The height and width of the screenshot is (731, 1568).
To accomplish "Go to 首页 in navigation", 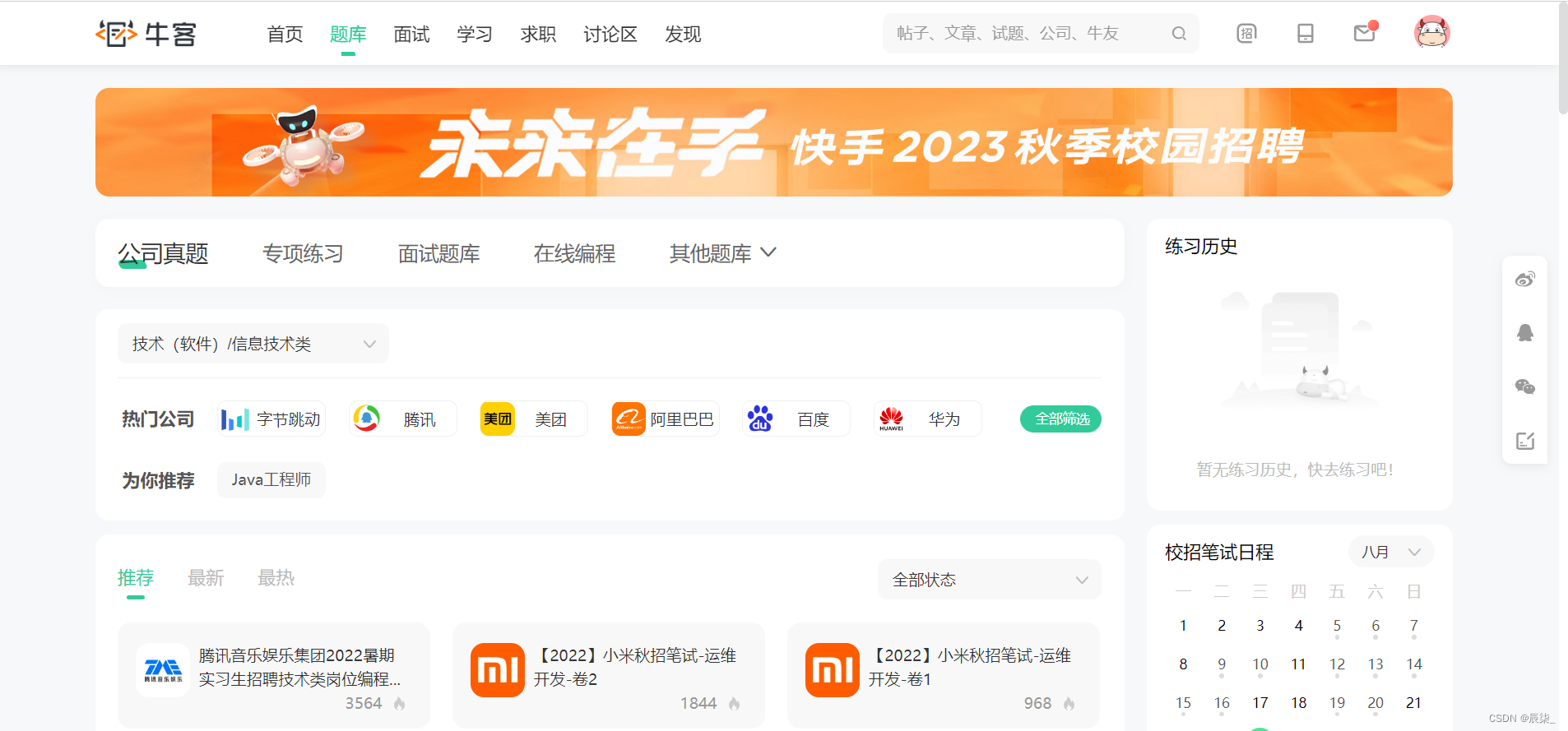I will pos(285,35).
